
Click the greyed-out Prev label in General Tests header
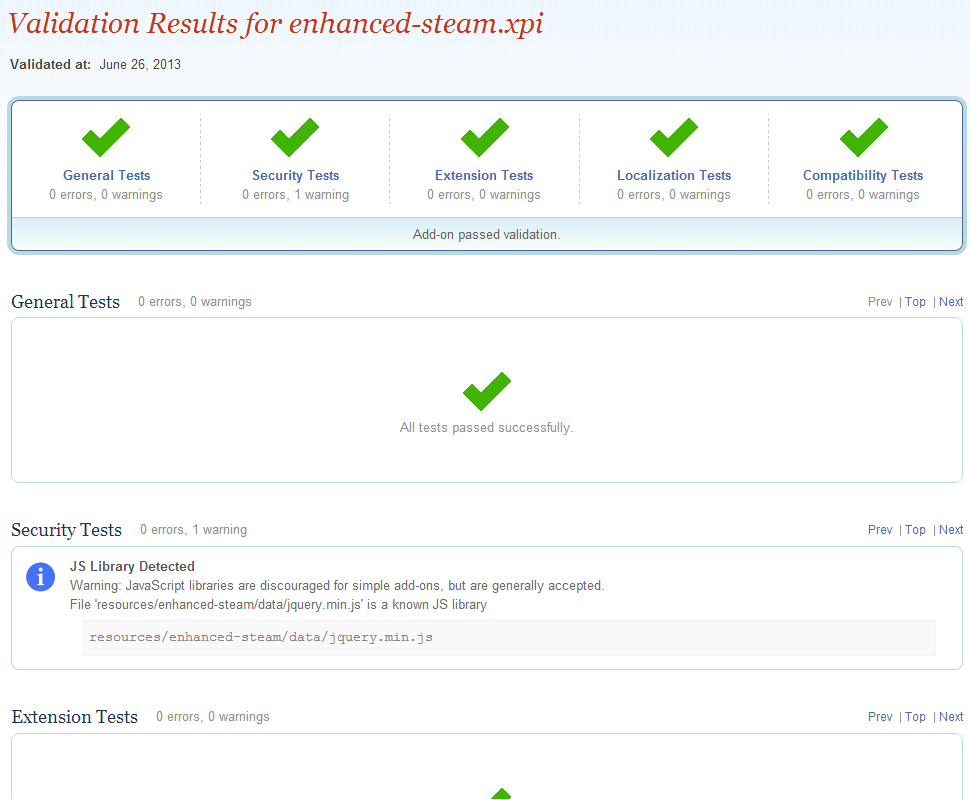point(880,302)
